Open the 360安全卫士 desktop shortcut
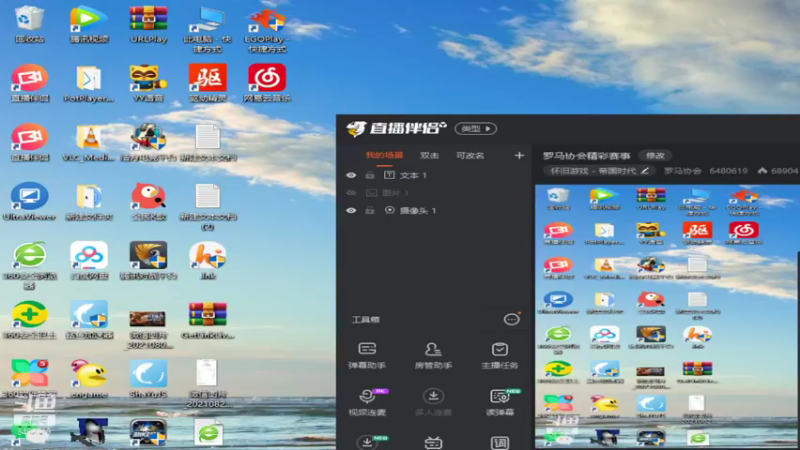 29,320
